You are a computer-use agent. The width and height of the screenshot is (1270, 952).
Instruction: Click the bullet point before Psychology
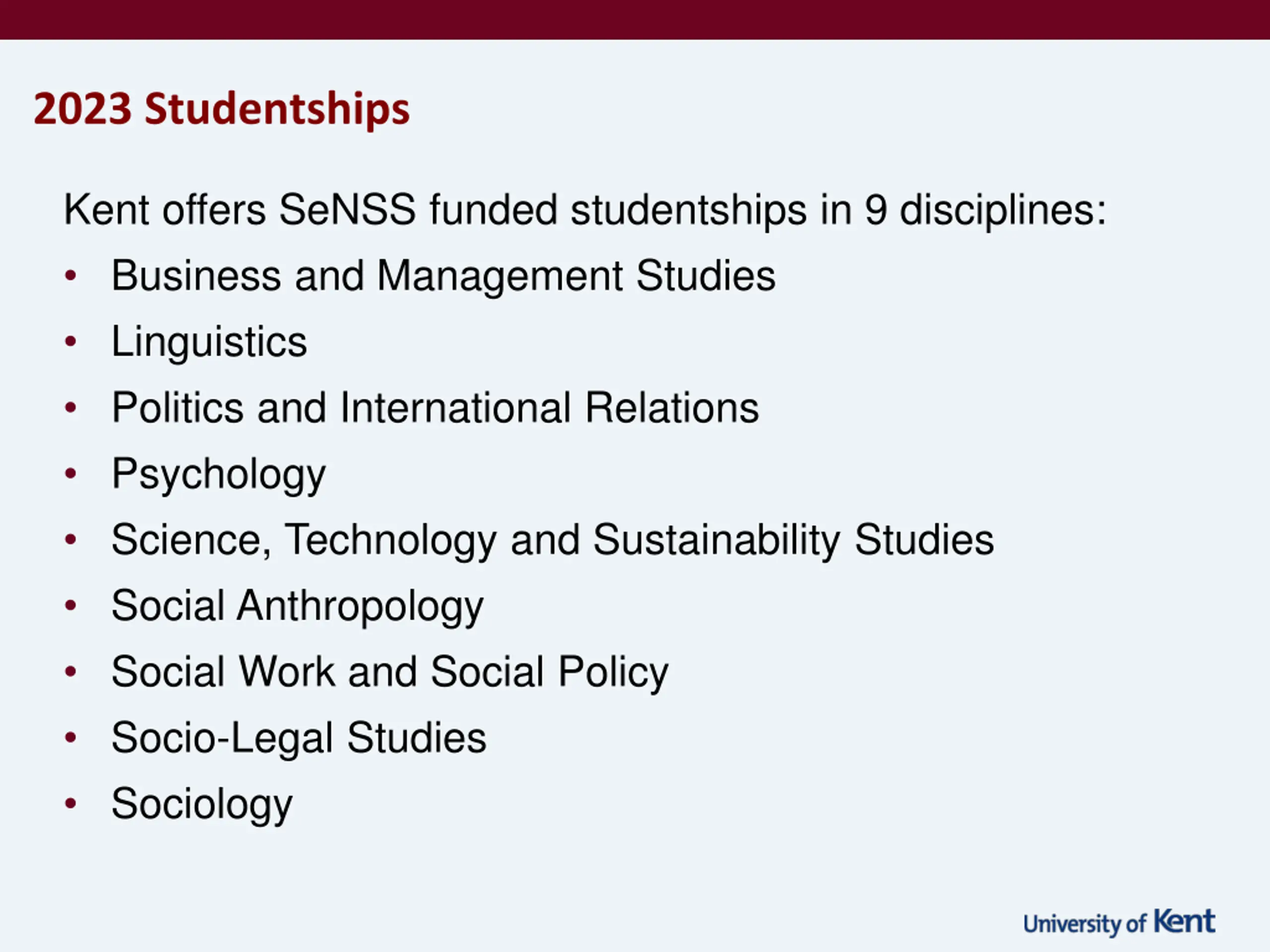click(x=70, y=474)
